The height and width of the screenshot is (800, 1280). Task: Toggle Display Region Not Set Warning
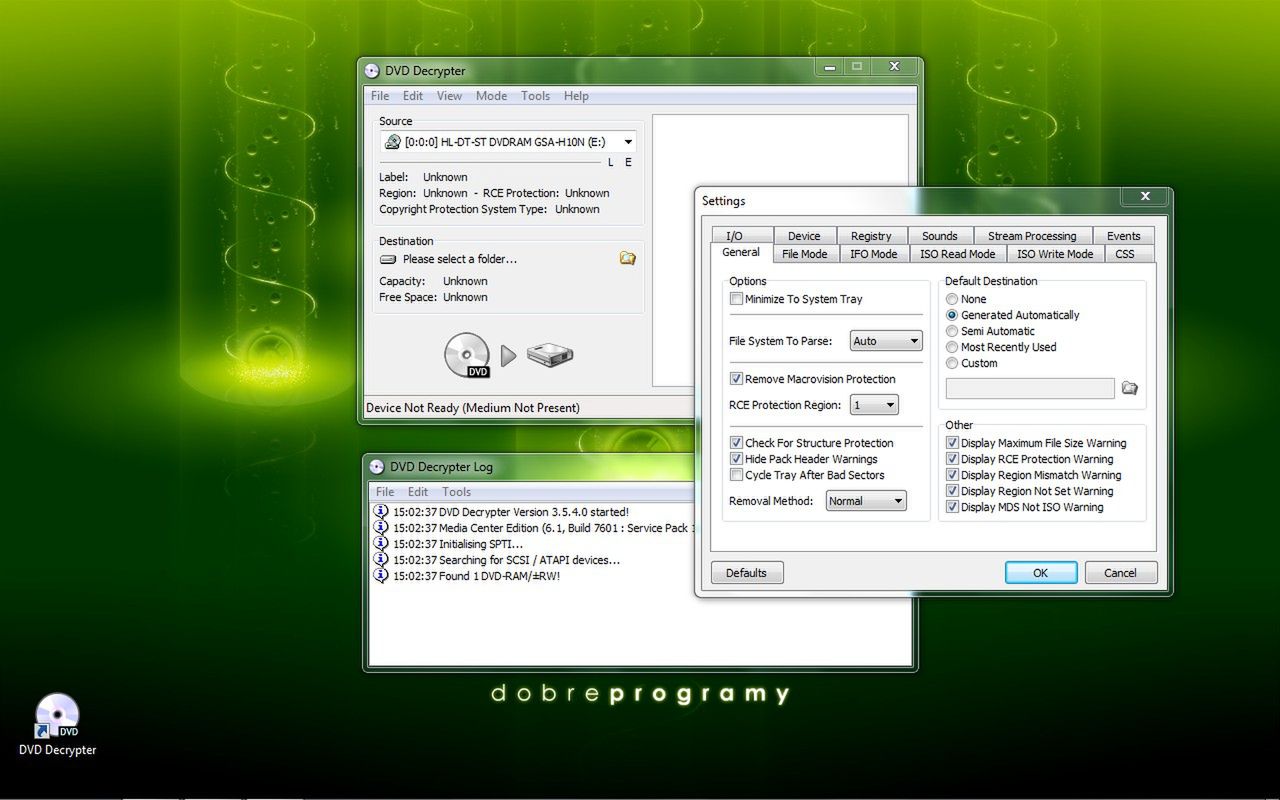point(953,491)
